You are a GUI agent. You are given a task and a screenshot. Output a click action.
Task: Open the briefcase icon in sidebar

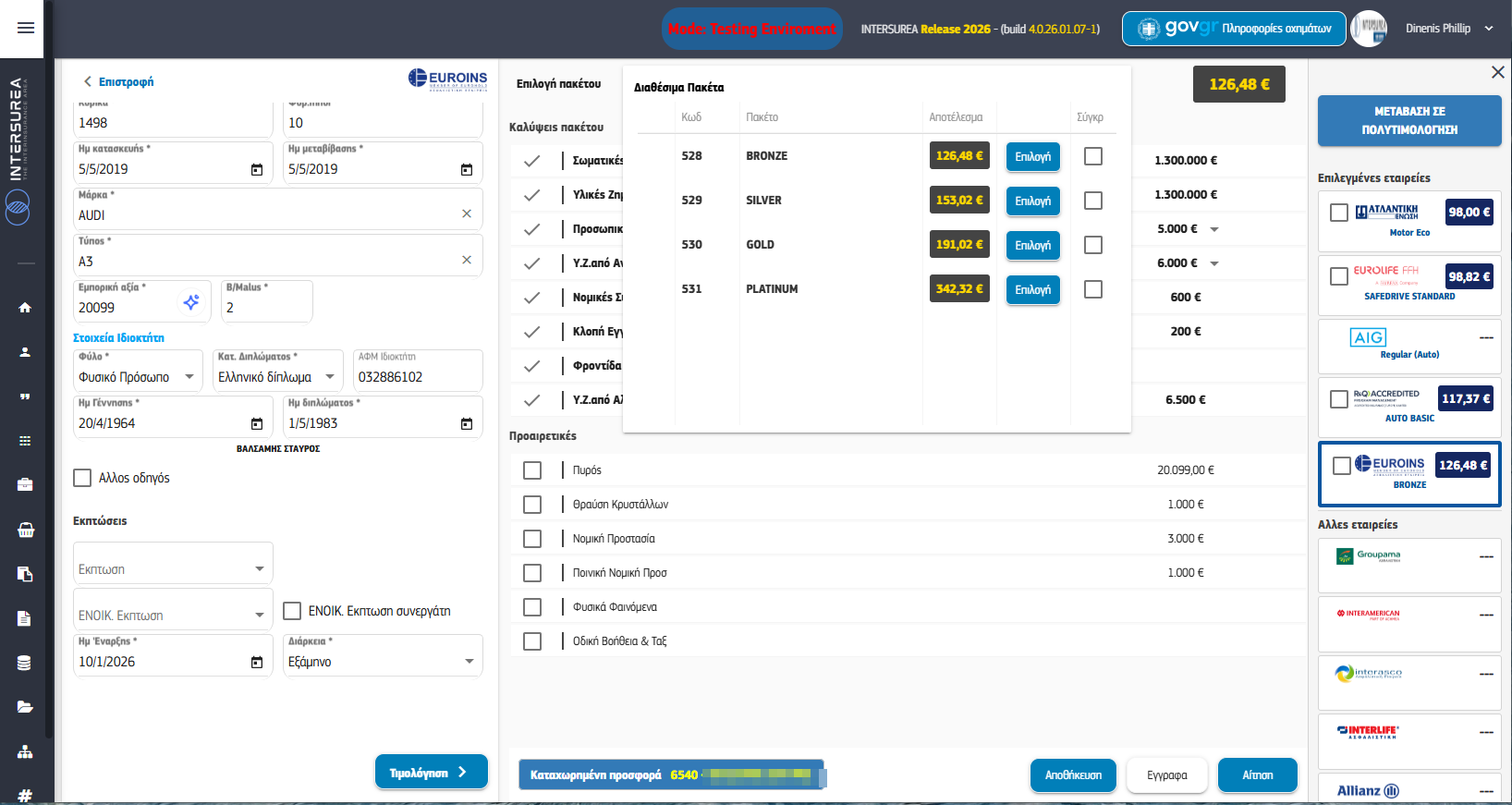coord(25,484)
